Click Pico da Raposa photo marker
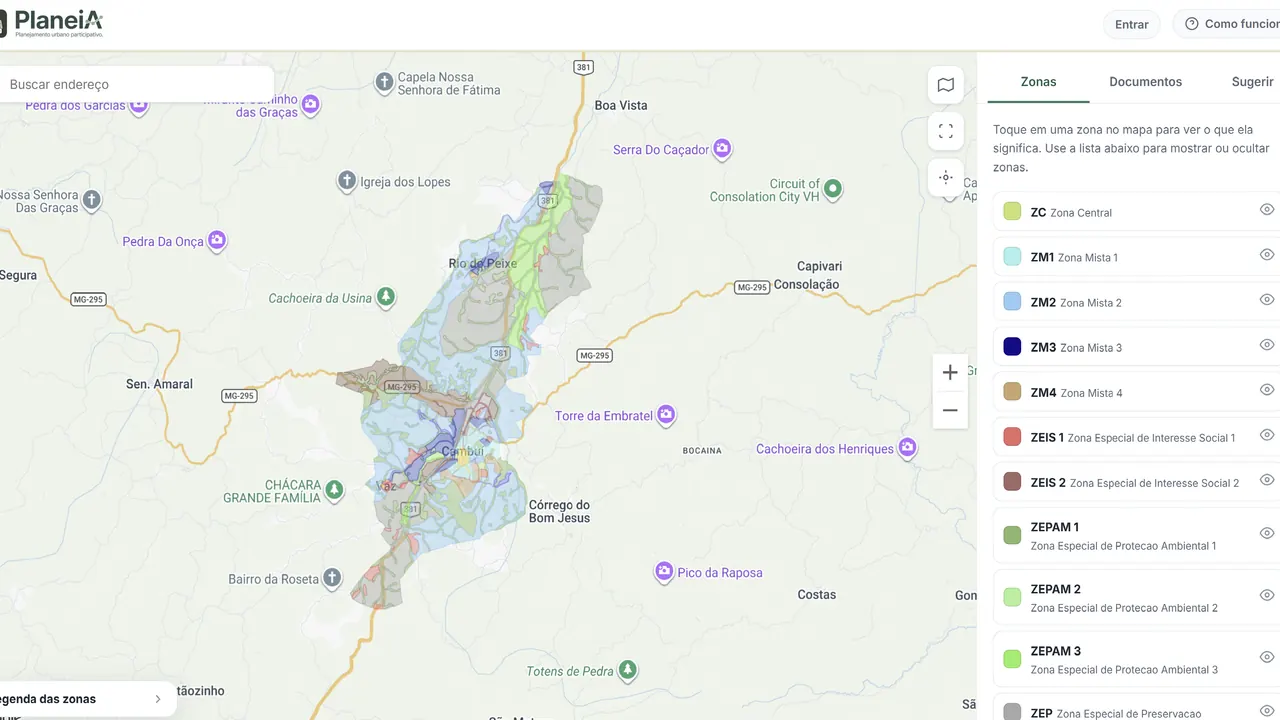Image resolution: width=1280 pixels, height=720 pixels. coord(664,572)
